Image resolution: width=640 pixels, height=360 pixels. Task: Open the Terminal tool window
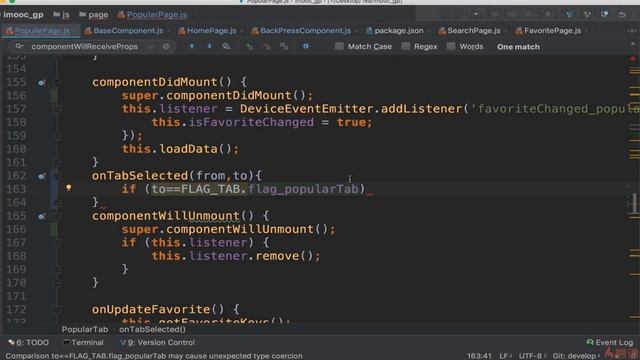(x=84, y=342)
